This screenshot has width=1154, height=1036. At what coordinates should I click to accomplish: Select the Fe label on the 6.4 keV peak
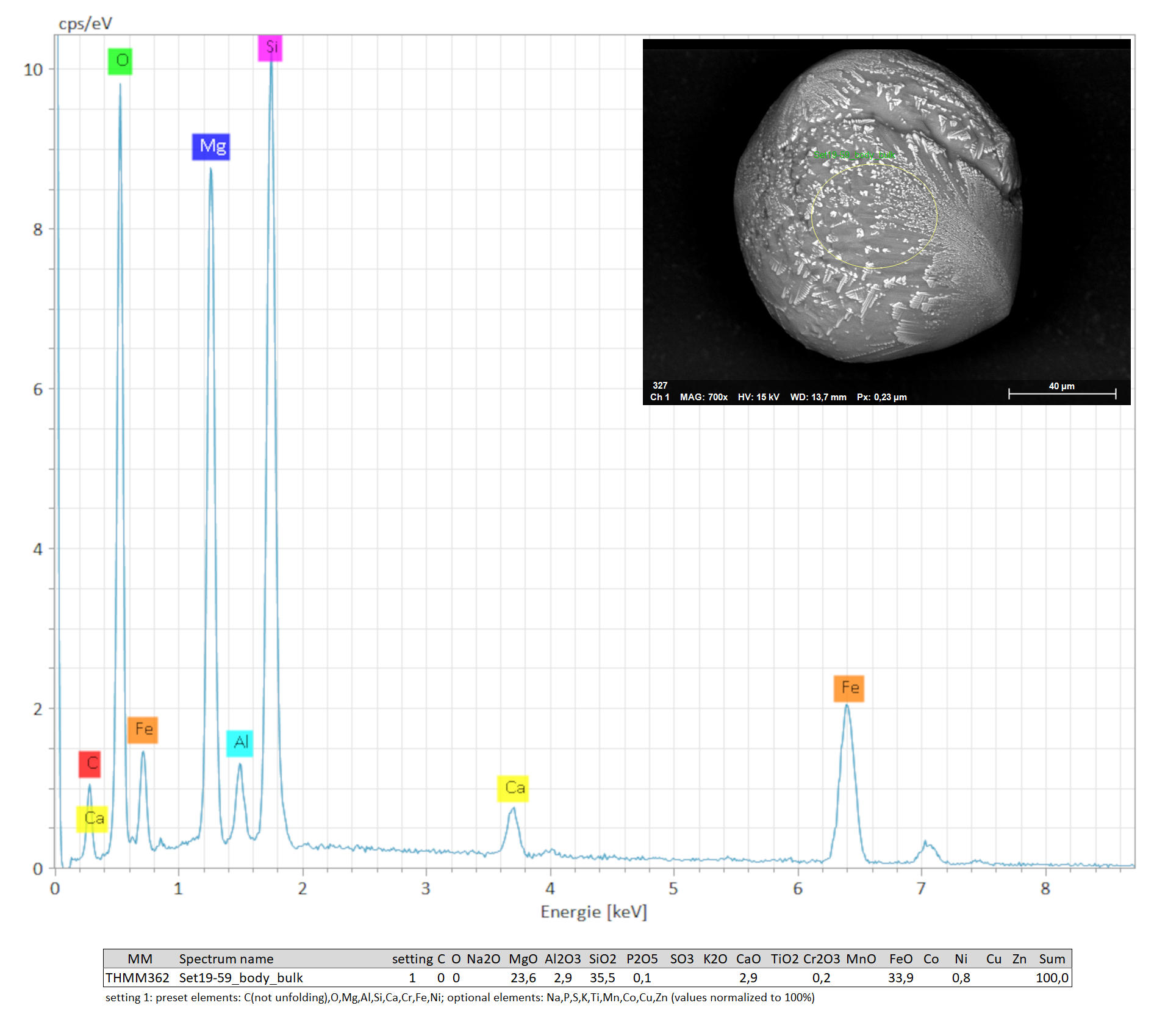click(849, 688)
